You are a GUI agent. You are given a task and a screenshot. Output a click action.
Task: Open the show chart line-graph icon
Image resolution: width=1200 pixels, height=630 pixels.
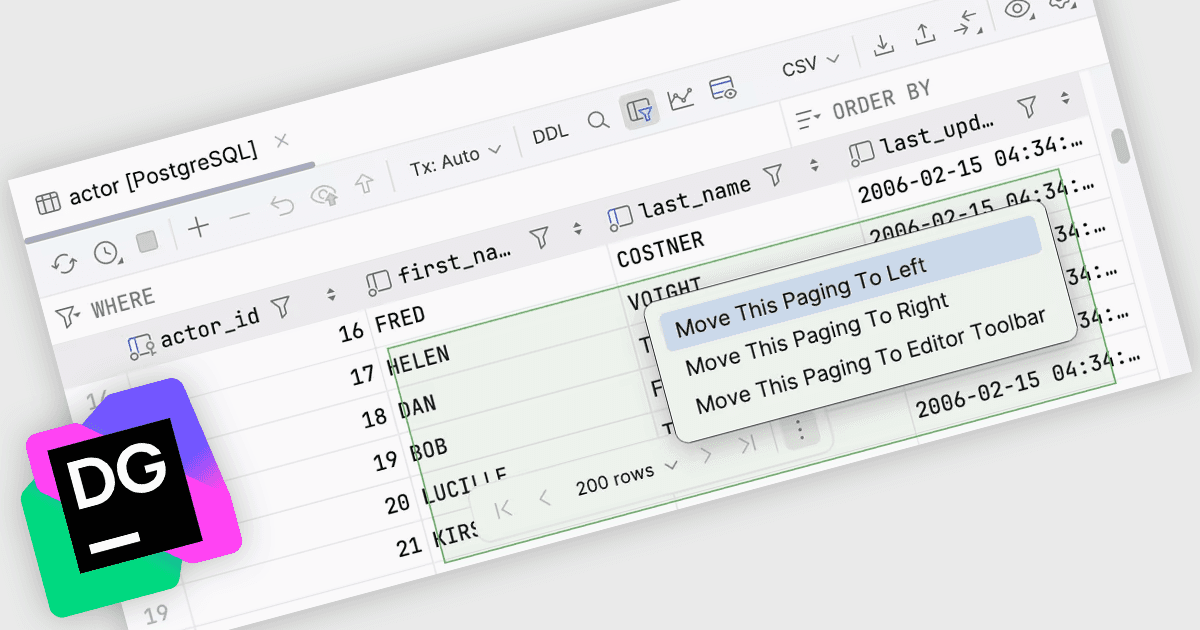click(681, 99)
